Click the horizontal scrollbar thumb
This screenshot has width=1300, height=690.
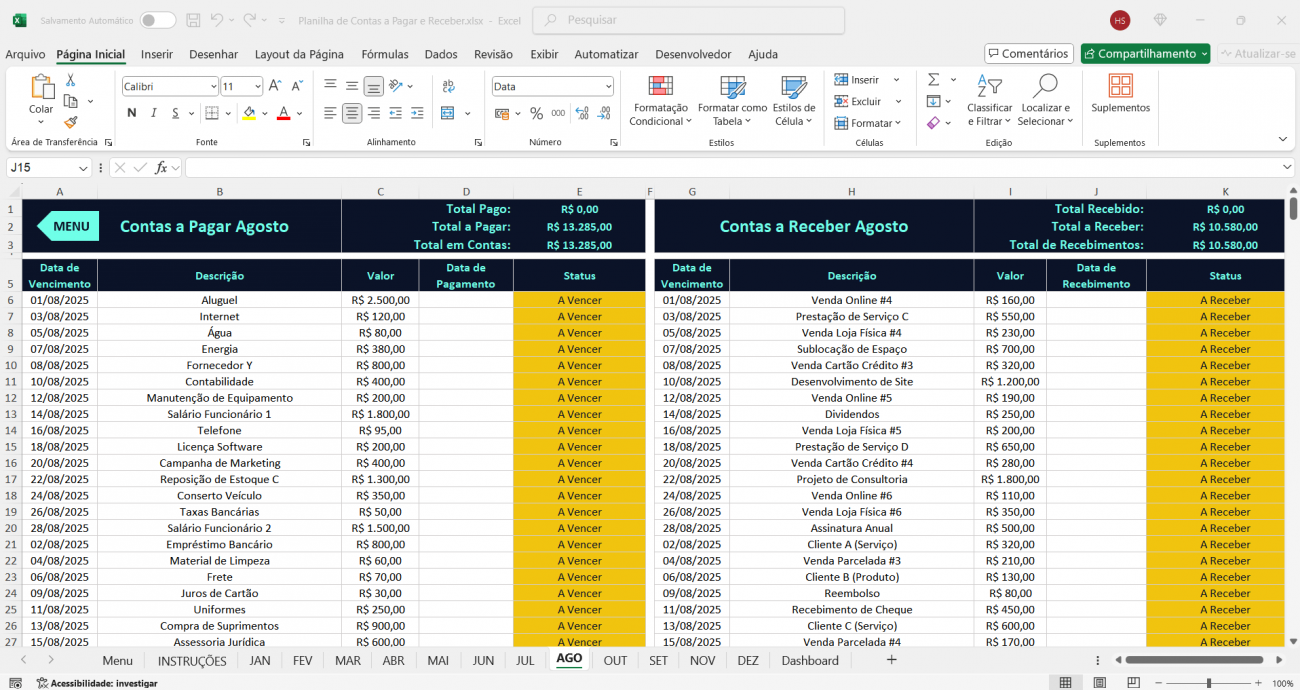(1194, 660)
